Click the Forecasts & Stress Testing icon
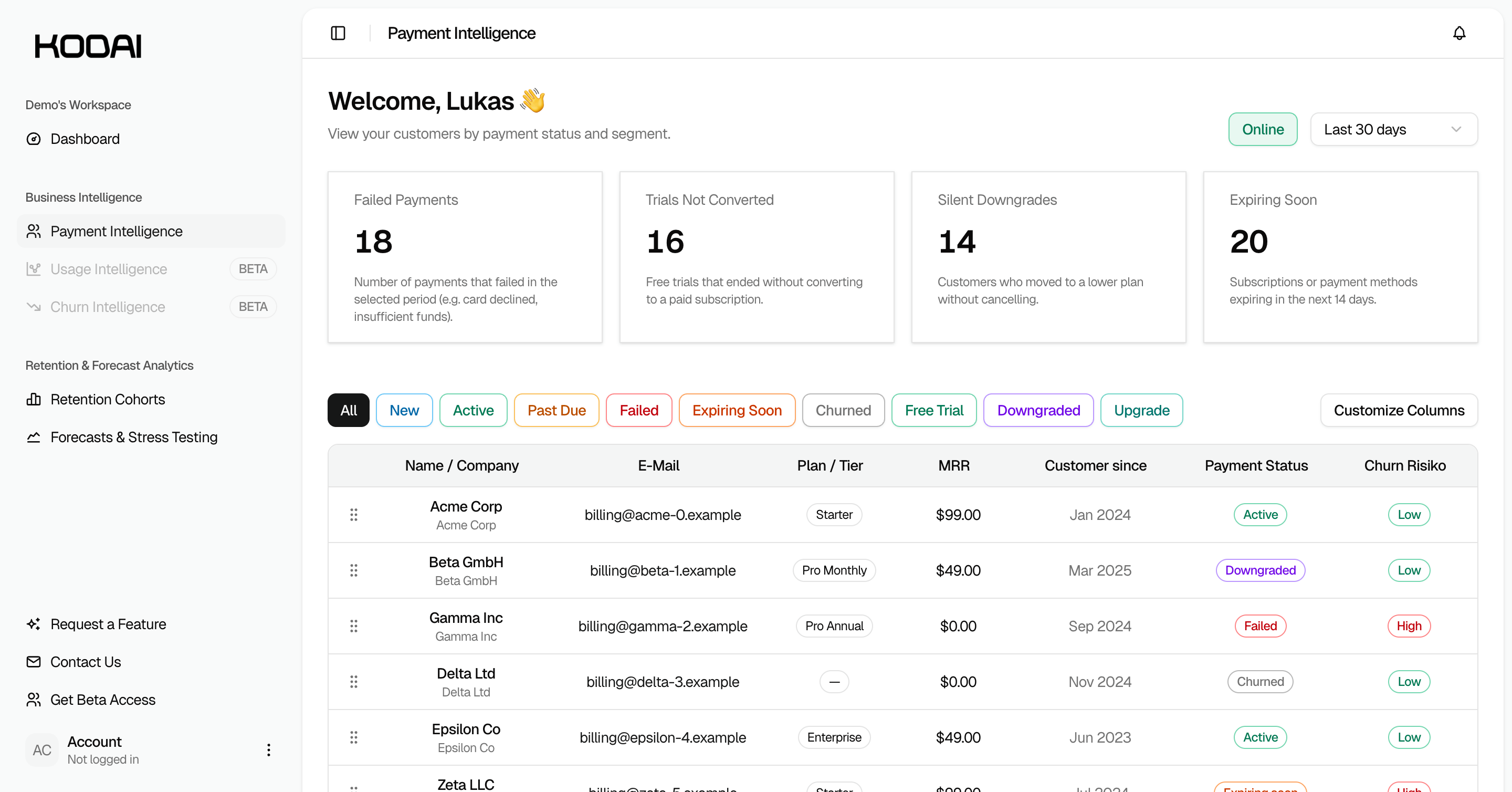Viewport: 1512px width, 792px height. coord(34,437)
